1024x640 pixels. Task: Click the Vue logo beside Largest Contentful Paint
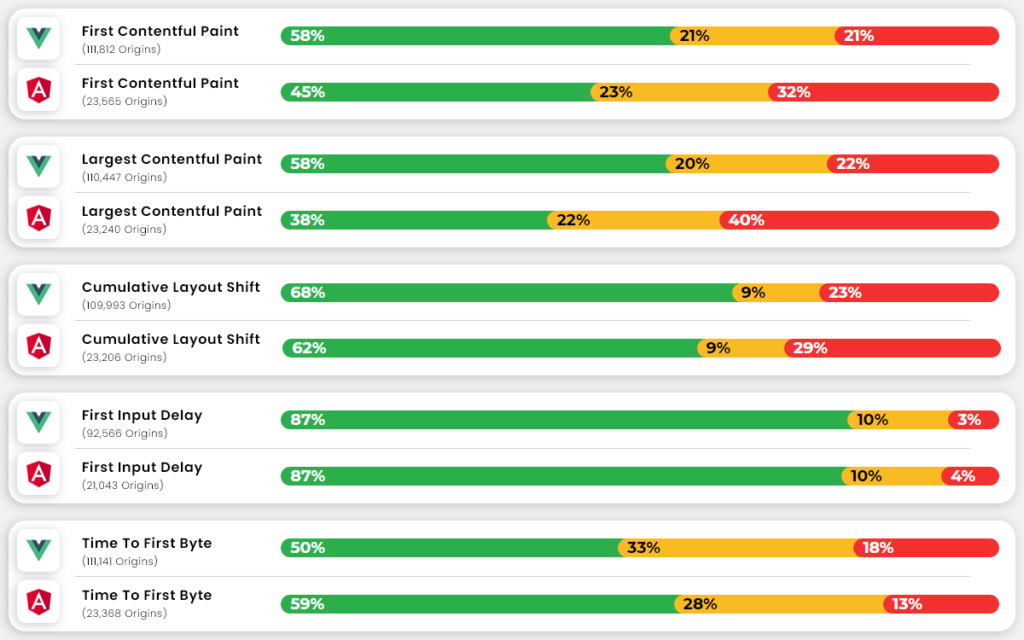point(39,166)
